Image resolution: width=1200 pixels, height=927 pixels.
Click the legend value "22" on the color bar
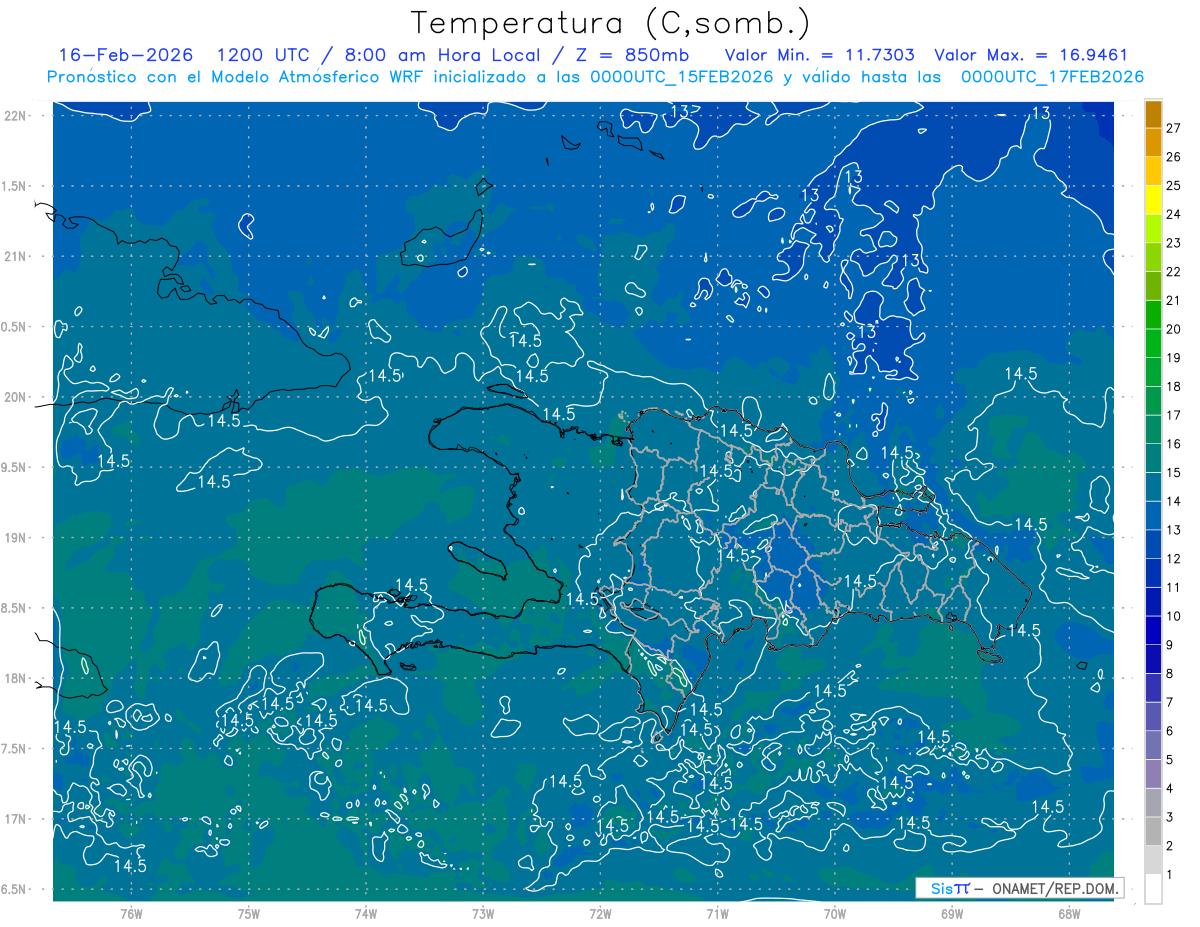1174,272
